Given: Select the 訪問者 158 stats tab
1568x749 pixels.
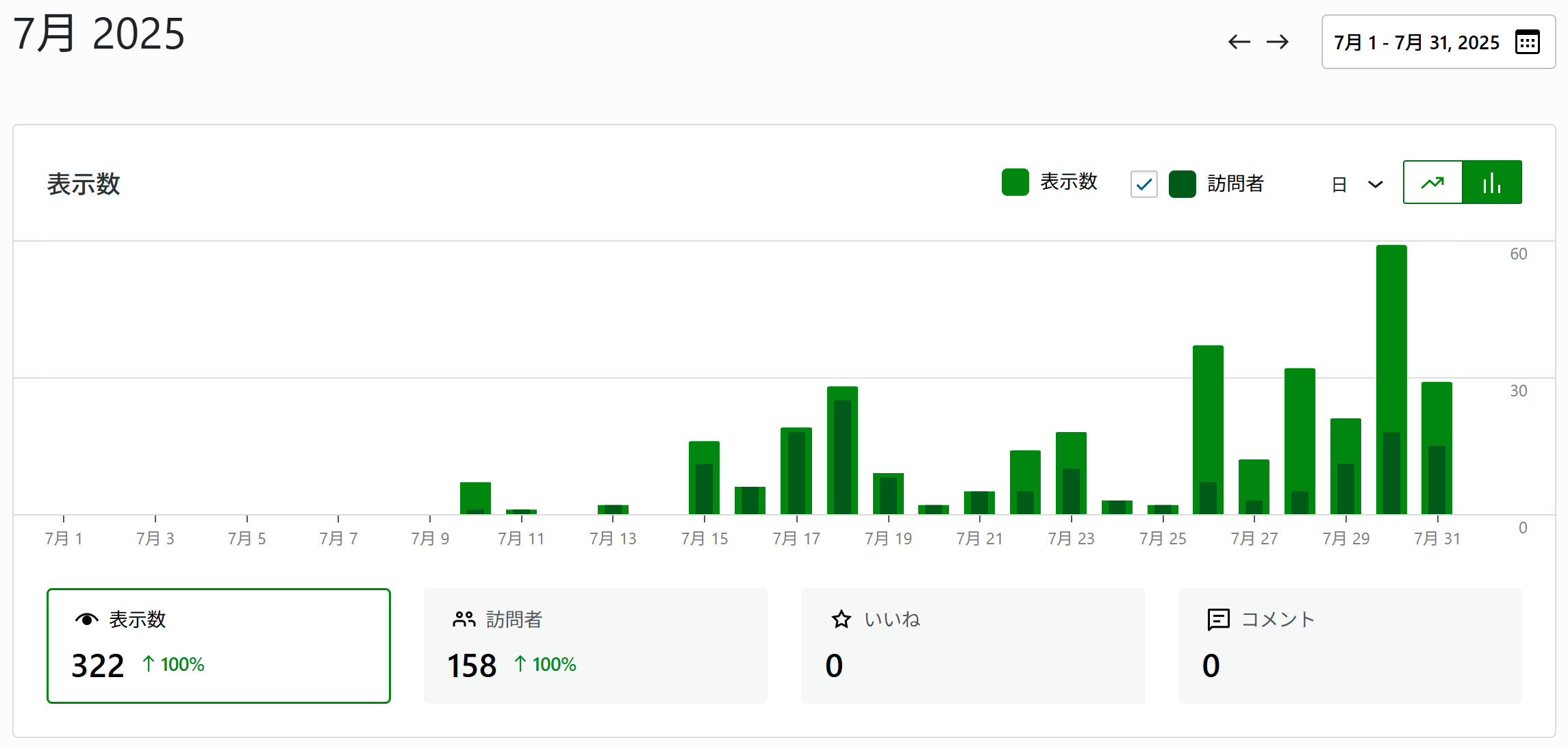Looking at the screenshot, I should [596, 646].
